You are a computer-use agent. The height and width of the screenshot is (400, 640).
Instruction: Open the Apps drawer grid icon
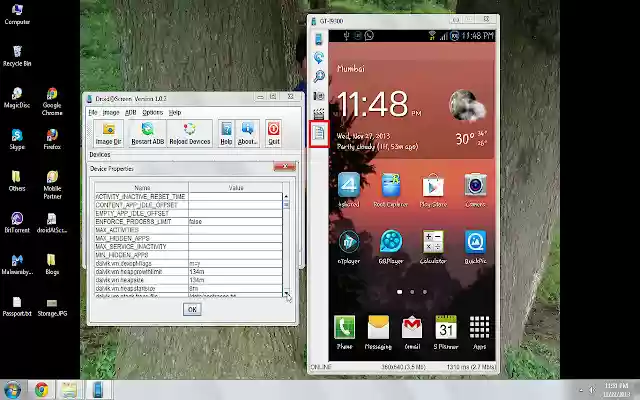[x=479, y=332]
